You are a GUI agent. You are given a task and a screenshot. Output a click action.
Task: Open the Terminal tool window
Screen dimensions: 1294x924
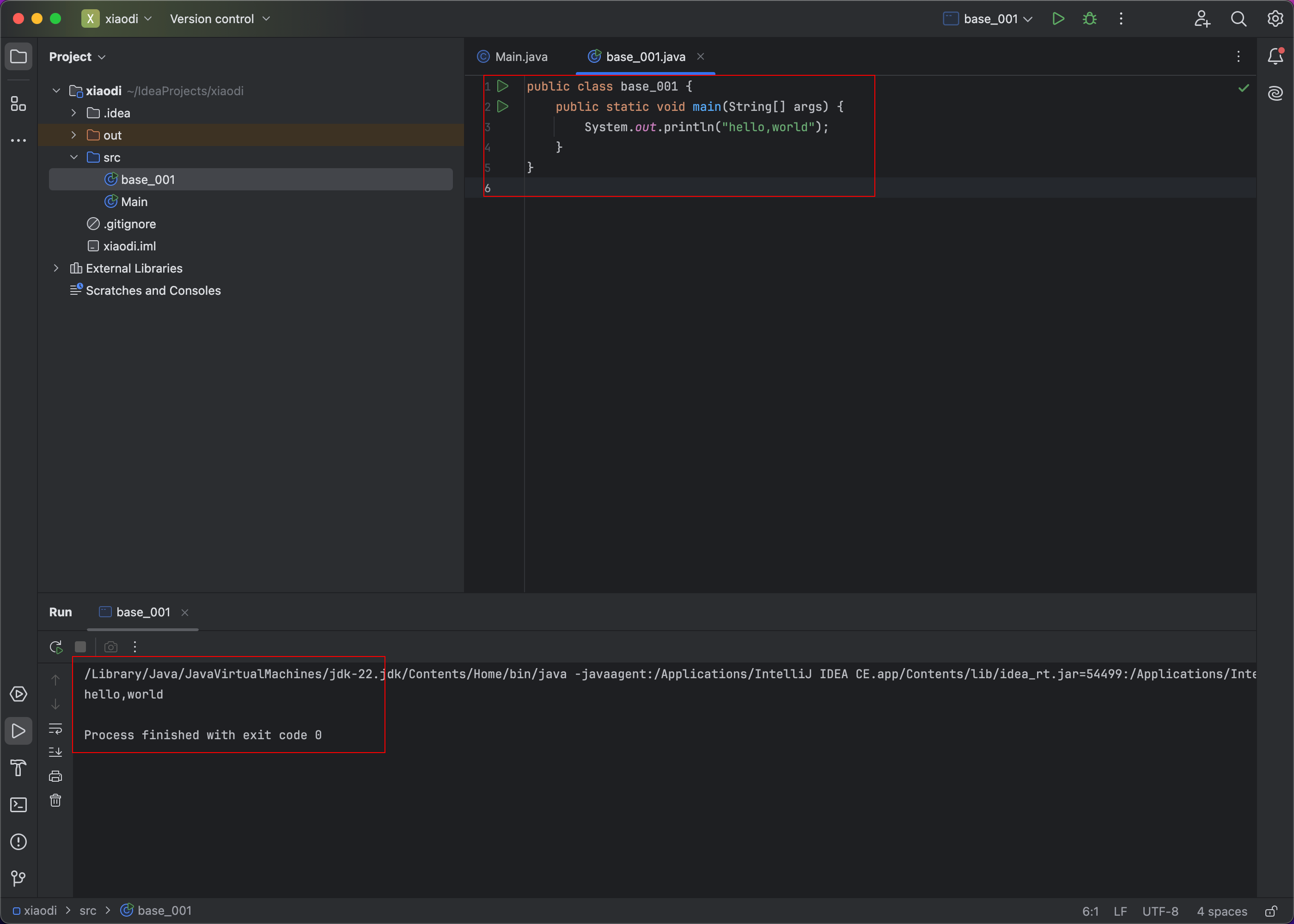point(19,804)
